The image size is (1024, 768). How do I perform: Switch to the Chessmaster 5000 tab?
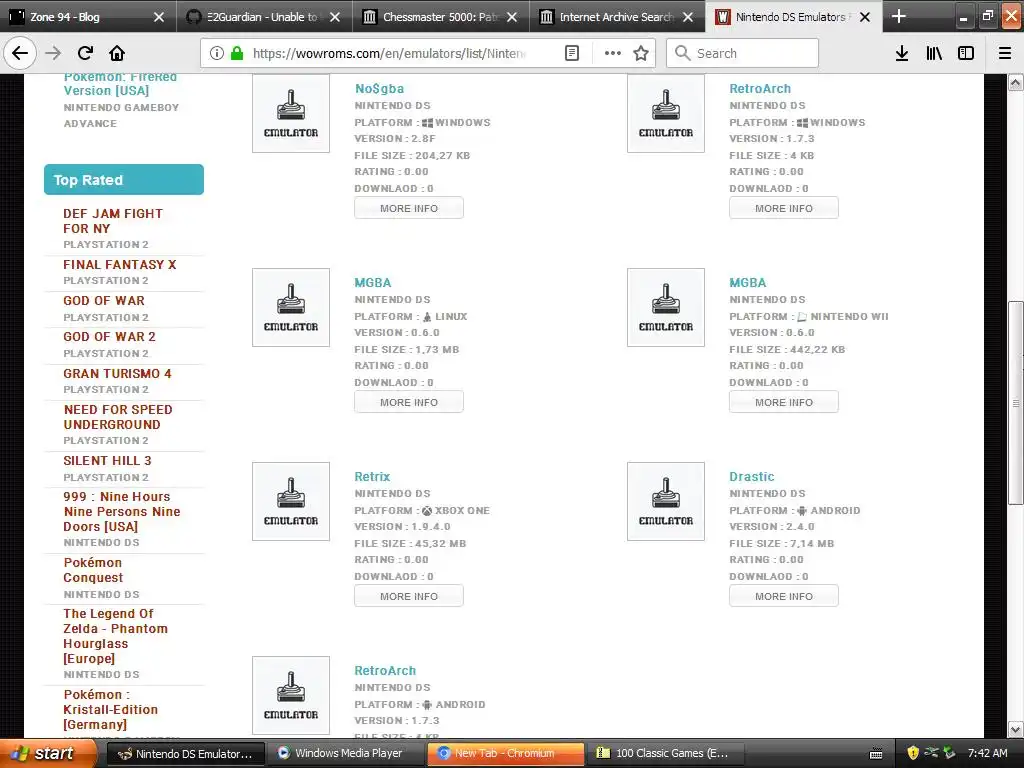pyautogui.click(x=440, y=17)
